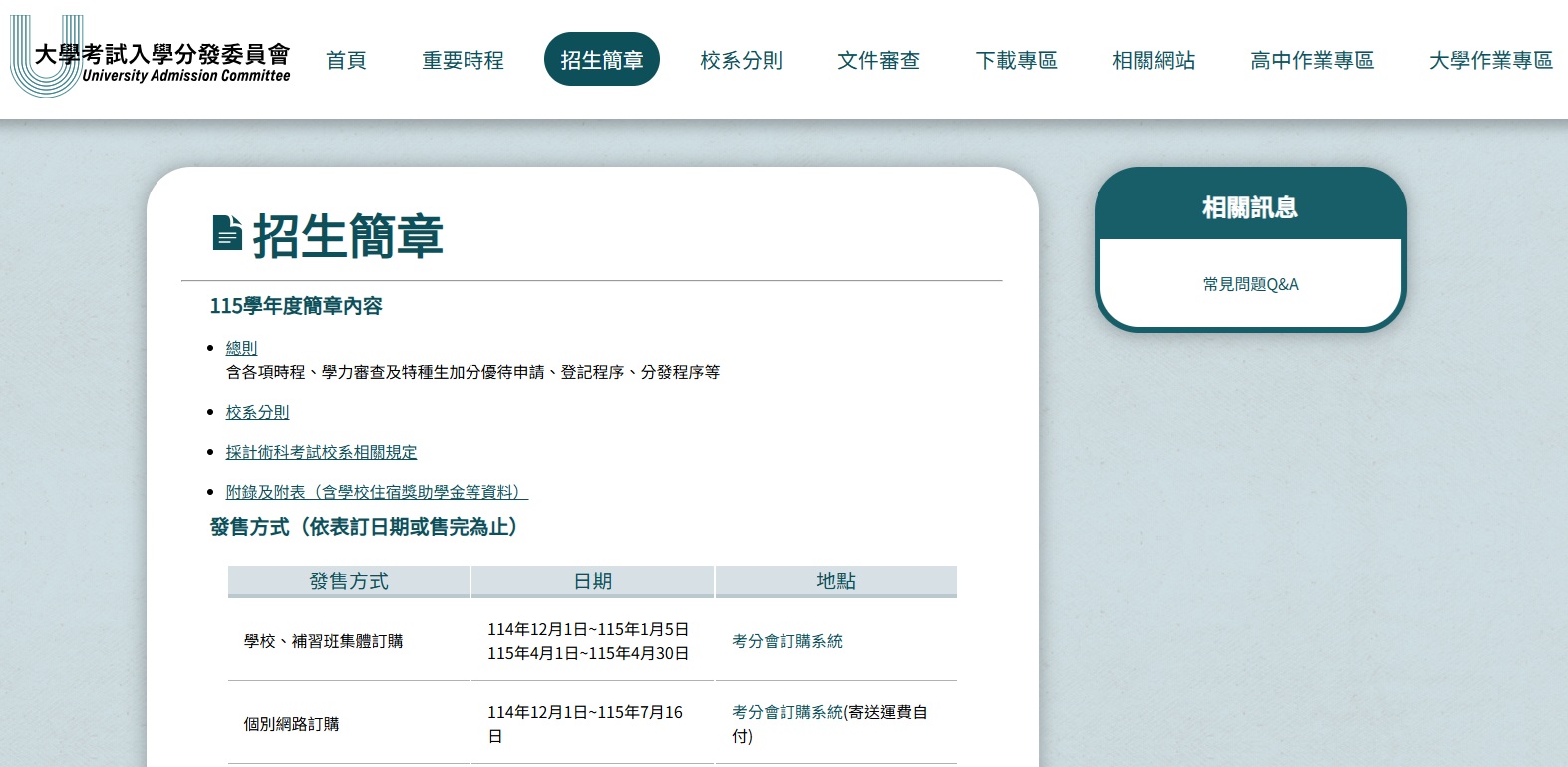Click the 日期 table column header
1568x767 pixels.
click(x=592, y=581)
